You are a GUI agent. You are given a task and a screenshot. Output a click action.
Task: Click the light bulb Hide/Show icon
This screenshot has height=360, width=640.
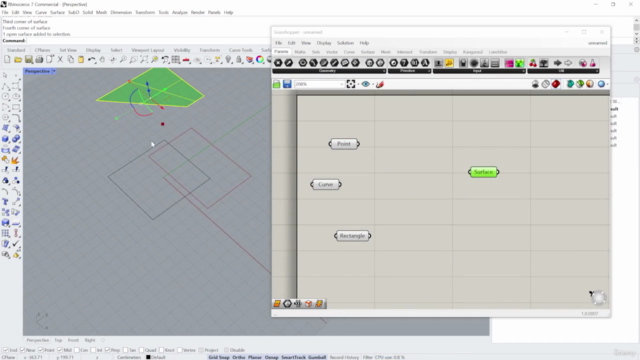(x=229, y=60)
